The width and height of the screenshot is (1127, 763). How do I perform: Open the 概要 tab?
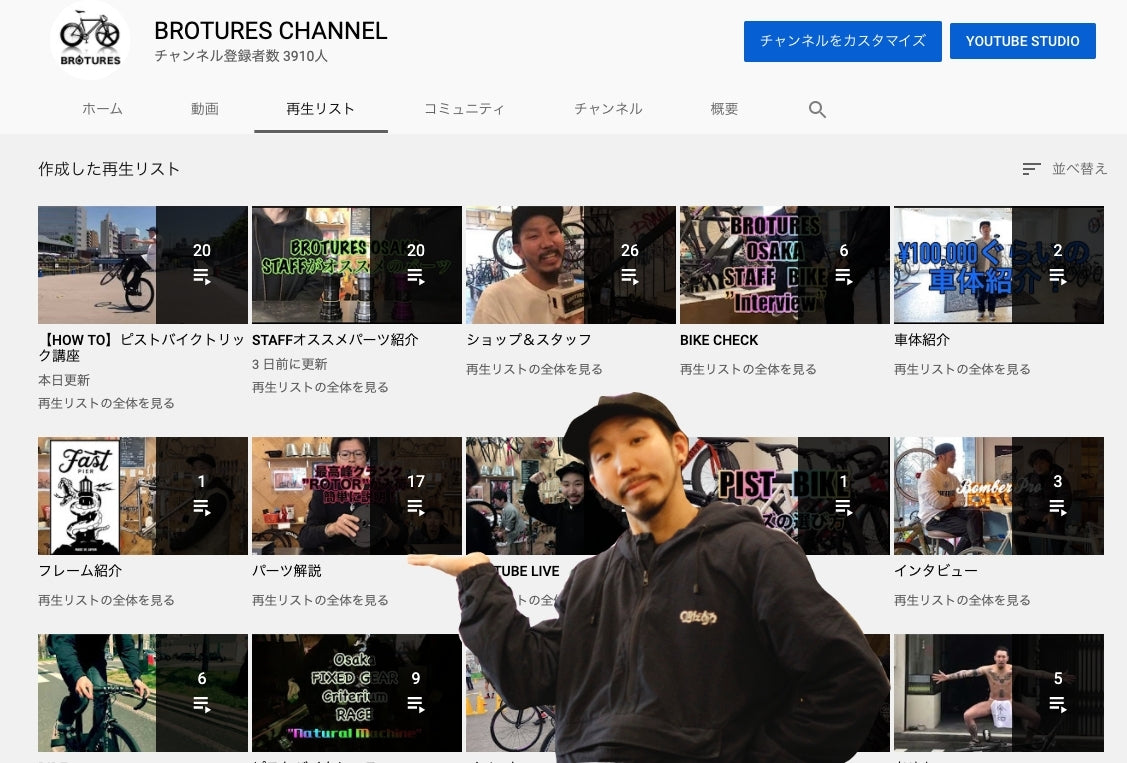coord(724,109)
